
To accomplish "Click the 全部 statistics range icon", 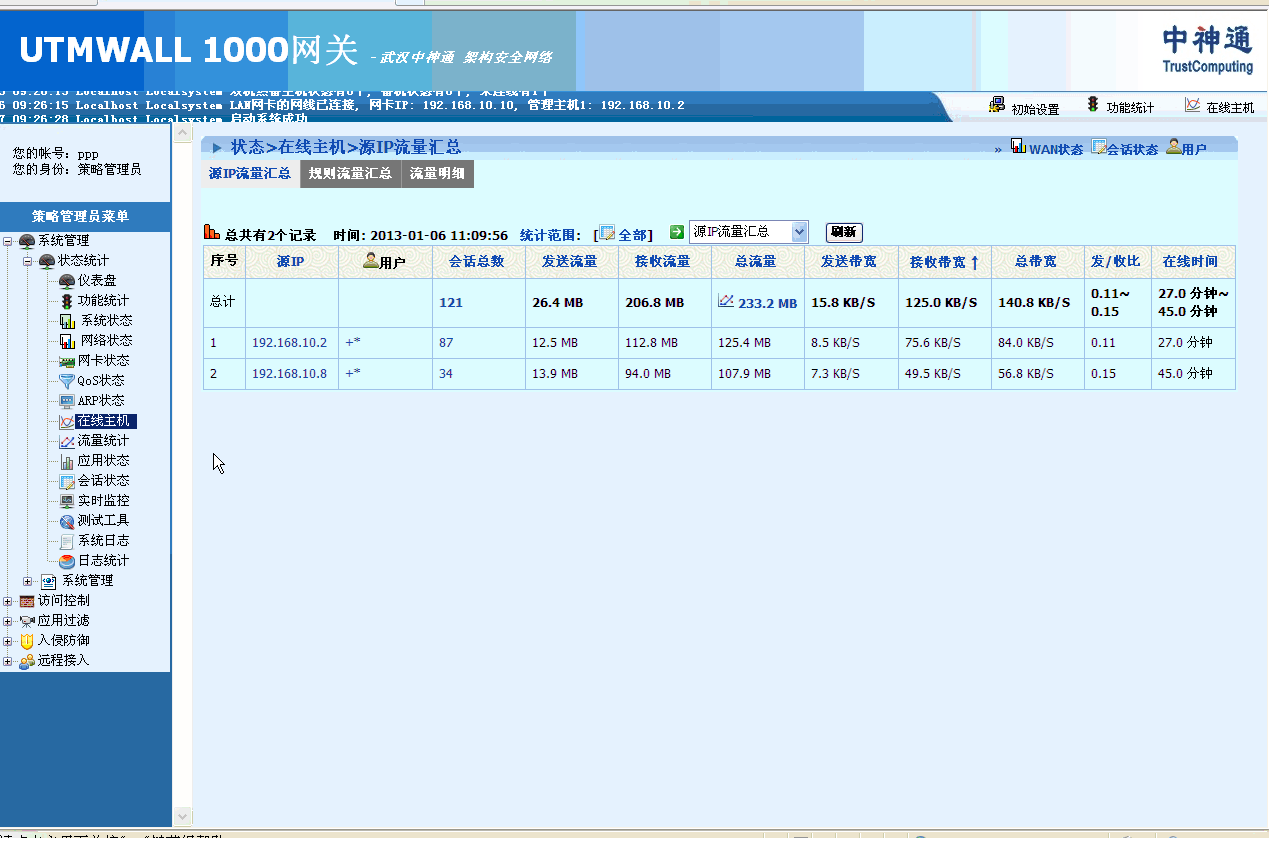I will [x=607, y=233].
